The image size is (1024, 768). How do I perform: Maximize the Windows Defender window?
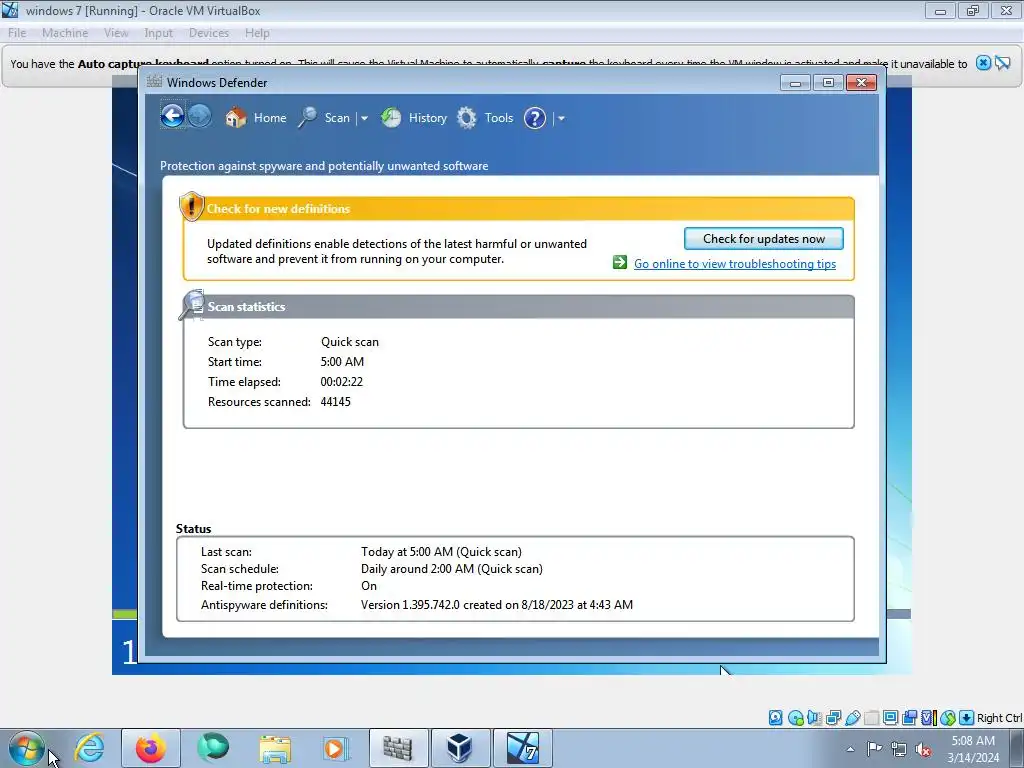click(828, 82)
